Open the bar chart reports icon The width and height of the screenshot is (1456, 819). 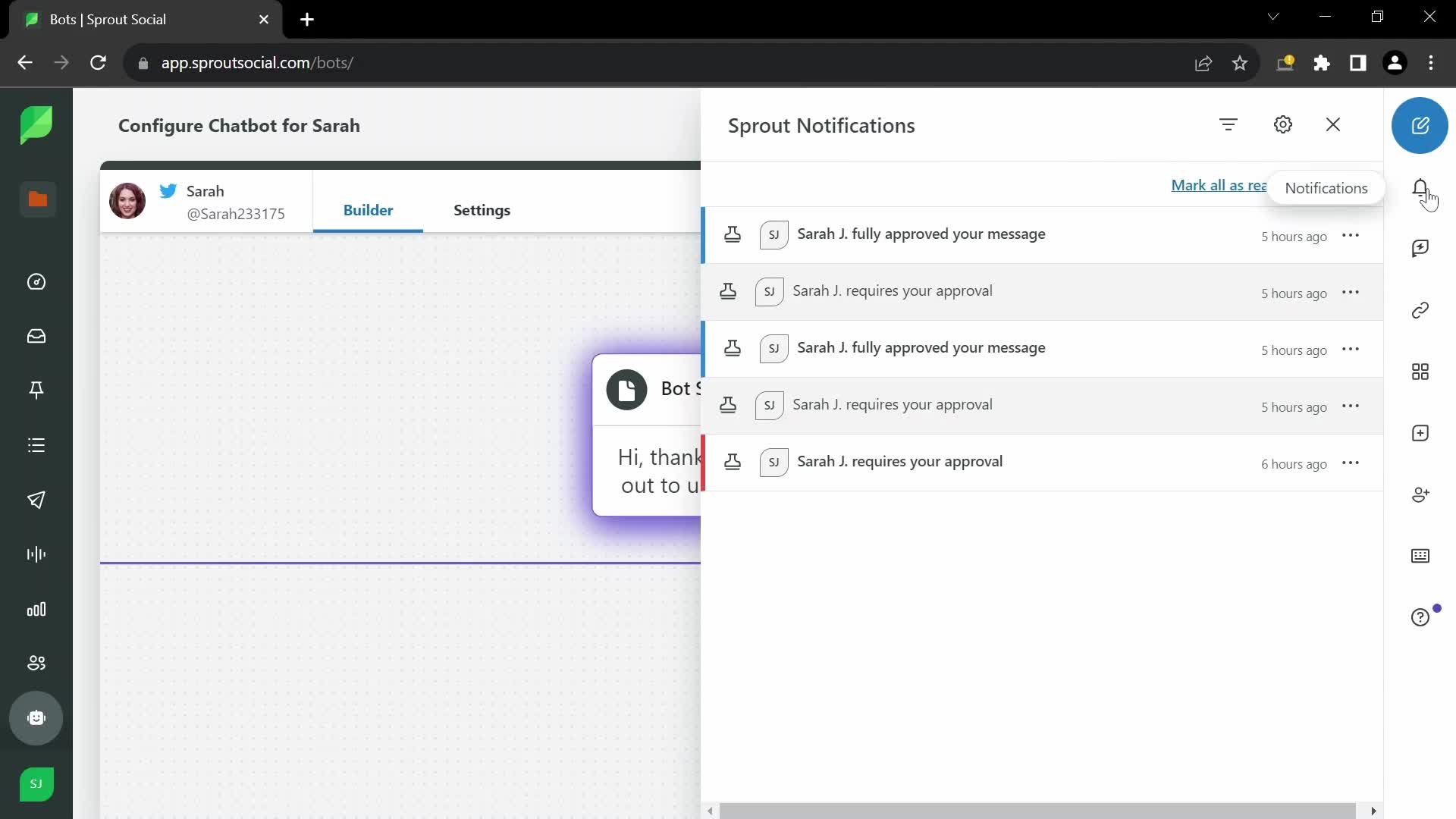pos(36,610)
